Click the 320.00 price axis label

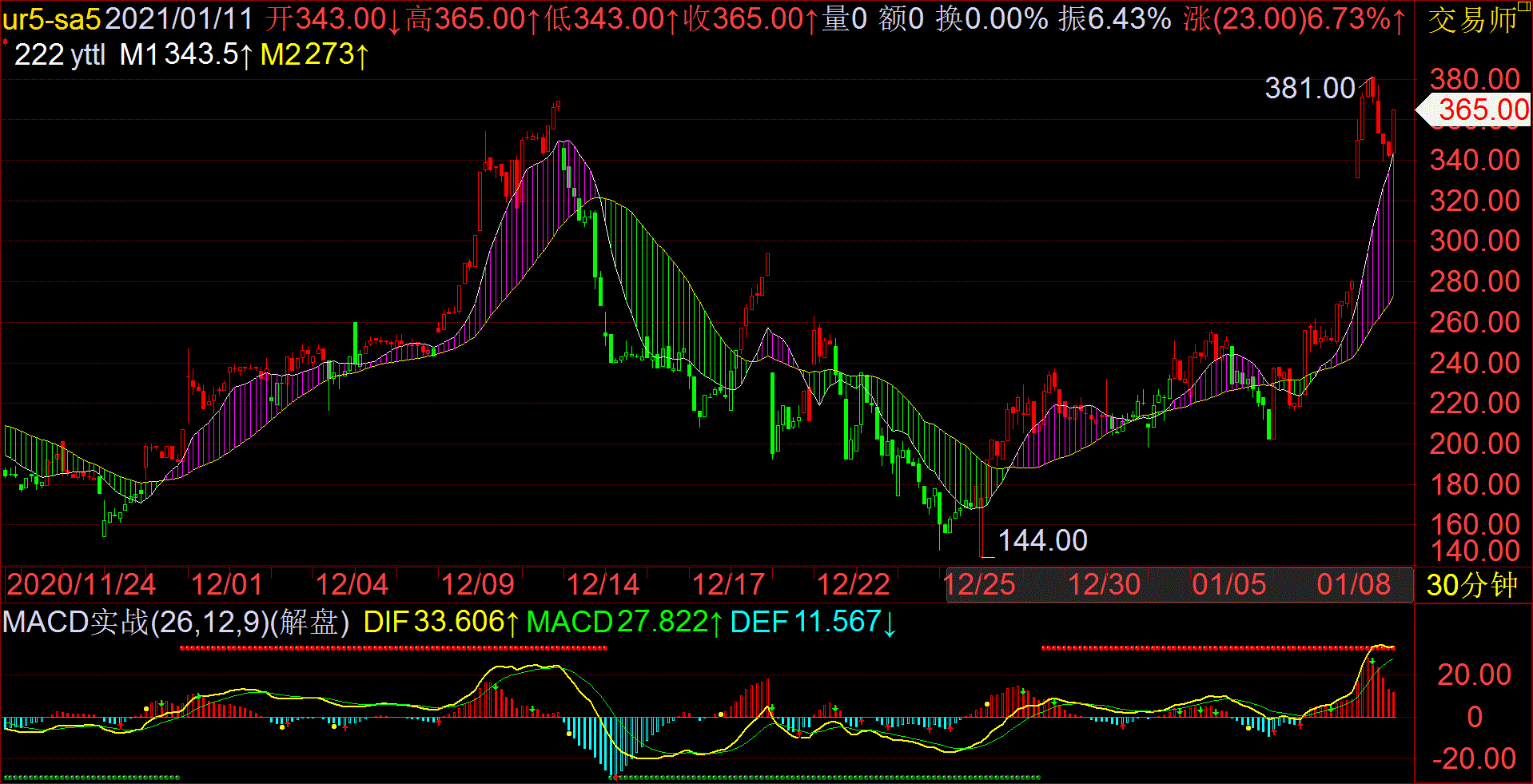pyautogui.click(x=1475, y=201)
